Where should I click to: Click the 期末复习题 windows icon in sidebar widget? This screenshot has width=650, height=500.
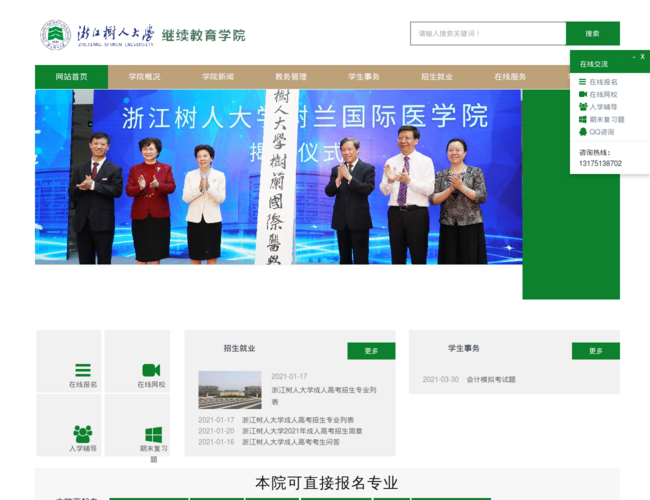tap(582, 119)
